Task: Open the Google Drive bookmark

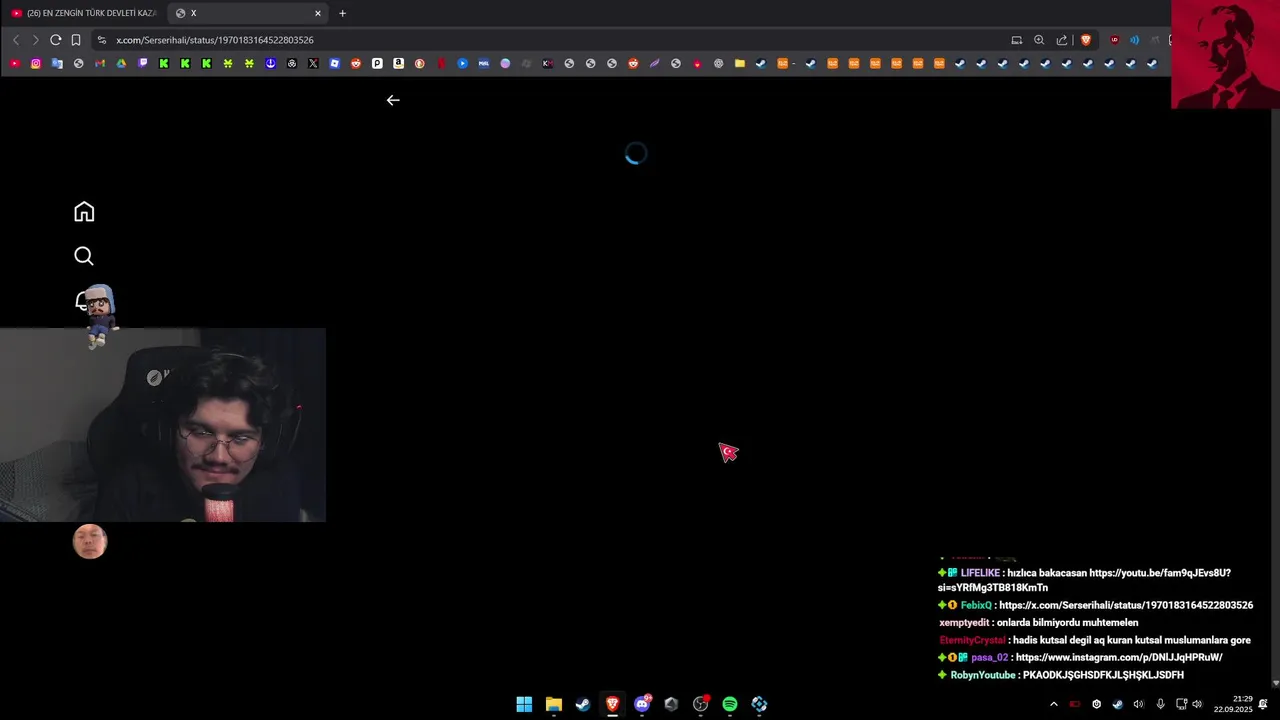Action: coord(121,63)
